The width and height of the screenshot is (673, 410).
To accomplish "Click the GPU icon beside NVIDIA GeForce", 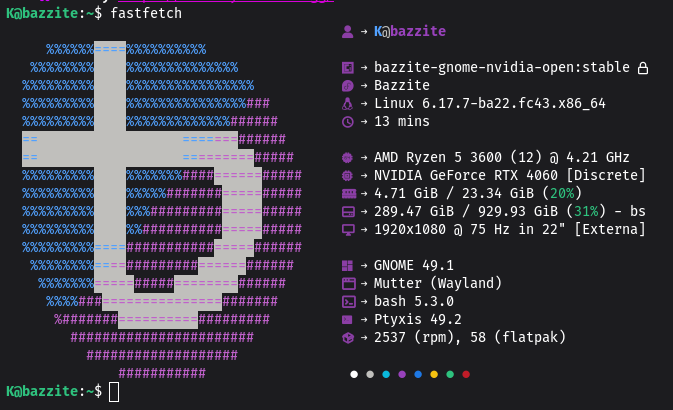I will point(347,176).
